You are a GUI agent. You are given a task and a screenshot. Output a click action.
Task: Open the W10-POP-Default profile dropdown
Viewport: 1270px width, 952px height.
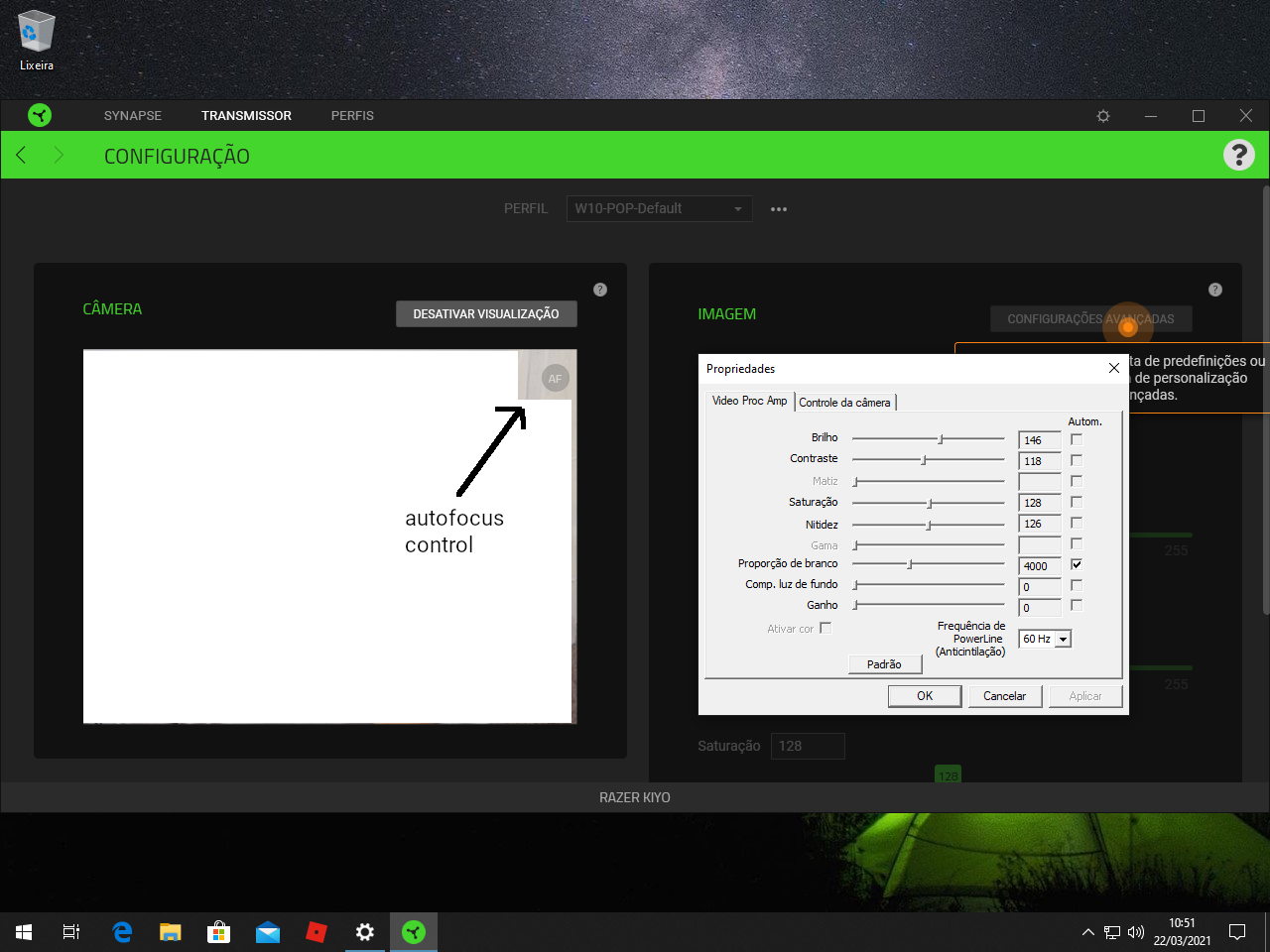pos(659,208)
